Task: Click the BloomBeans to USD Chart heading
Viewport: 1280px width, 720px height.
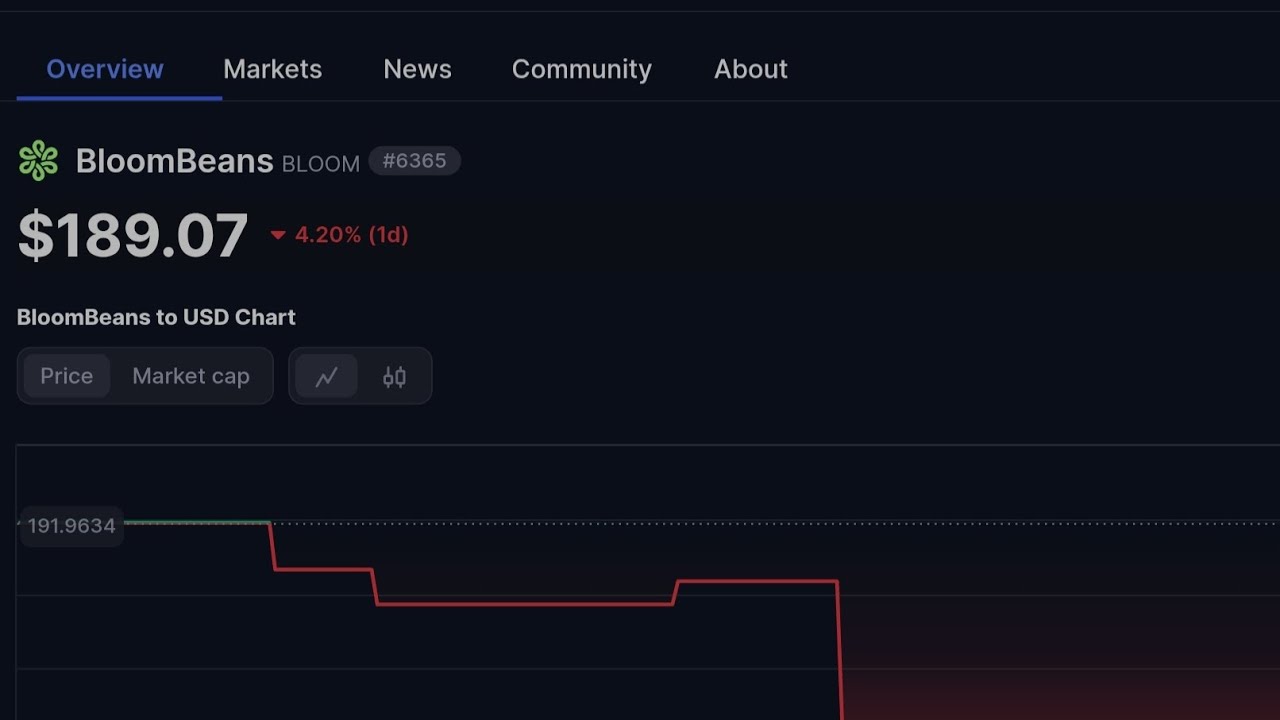Action: 156,317
